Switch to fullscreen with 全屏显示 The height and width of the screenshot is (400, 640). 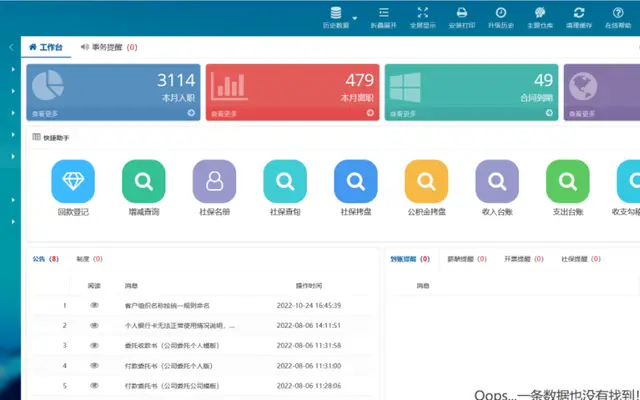(422, 13)
